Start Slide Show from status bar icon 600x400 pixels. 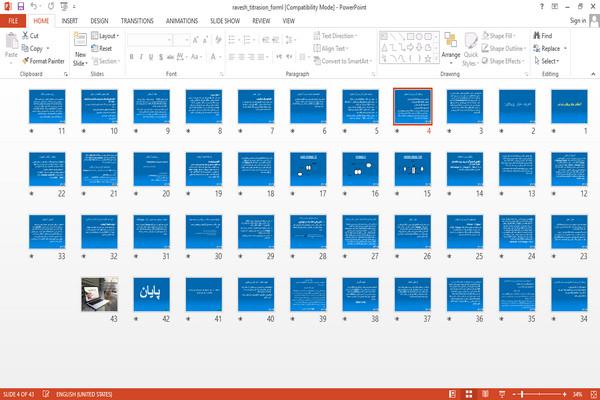pyautogui.click(x=502, y=394)
